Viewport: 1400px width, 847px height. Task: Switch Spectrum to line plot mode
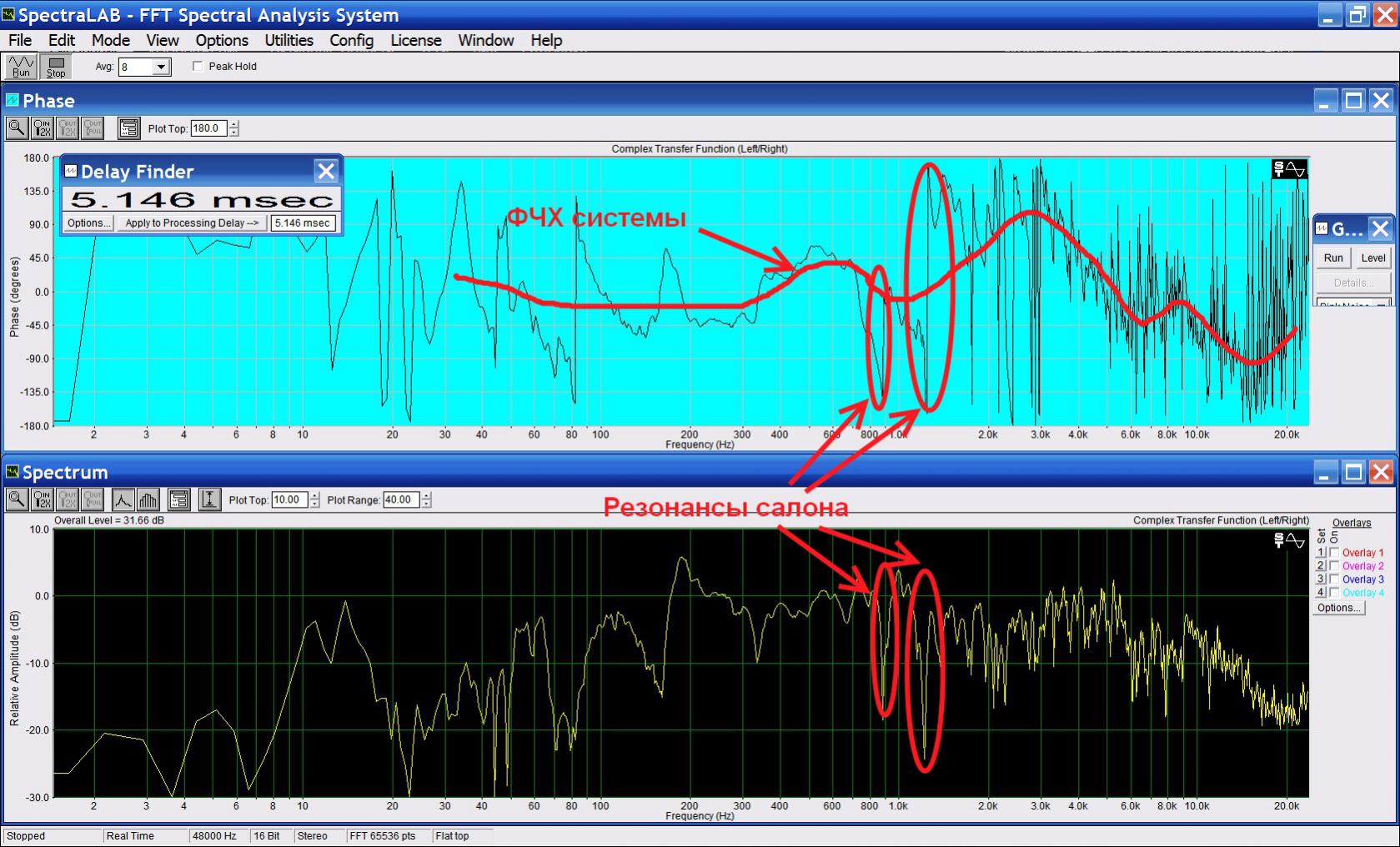pos(123,499)
